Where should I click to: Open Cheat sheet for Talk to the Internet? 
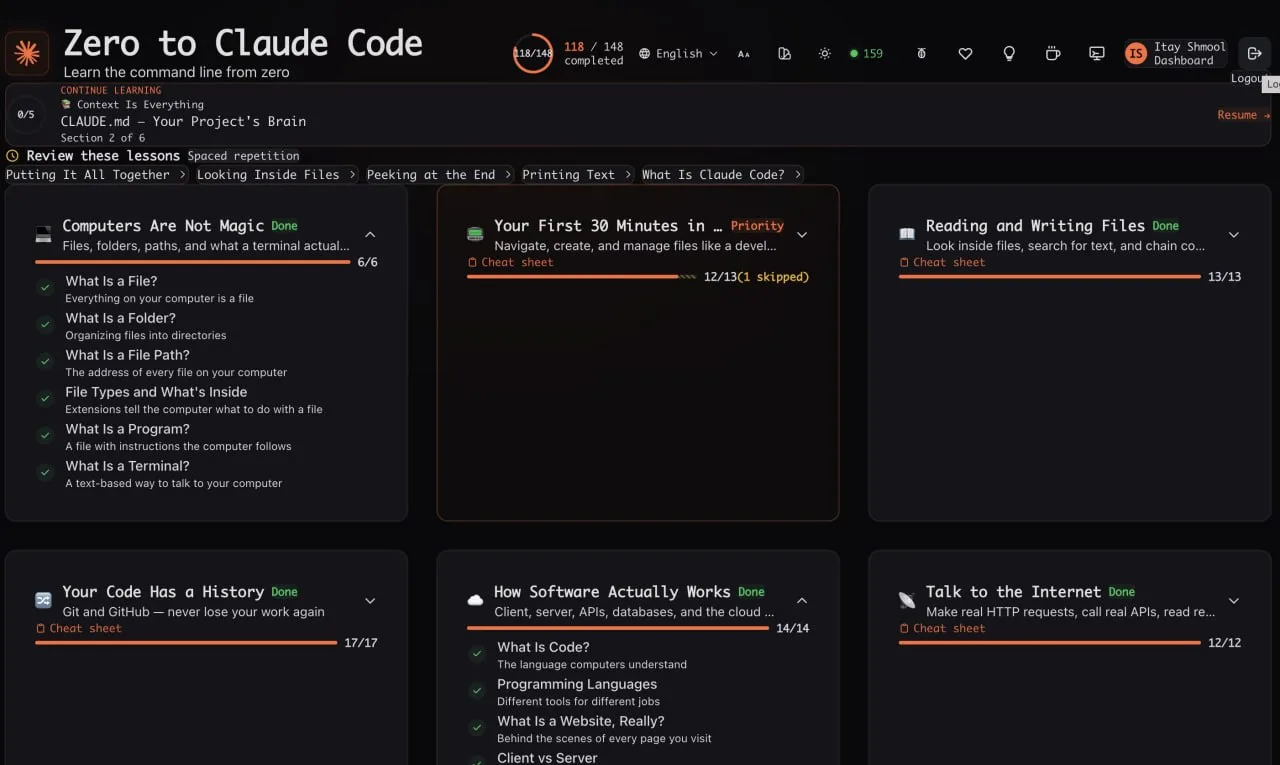[942, 629]
